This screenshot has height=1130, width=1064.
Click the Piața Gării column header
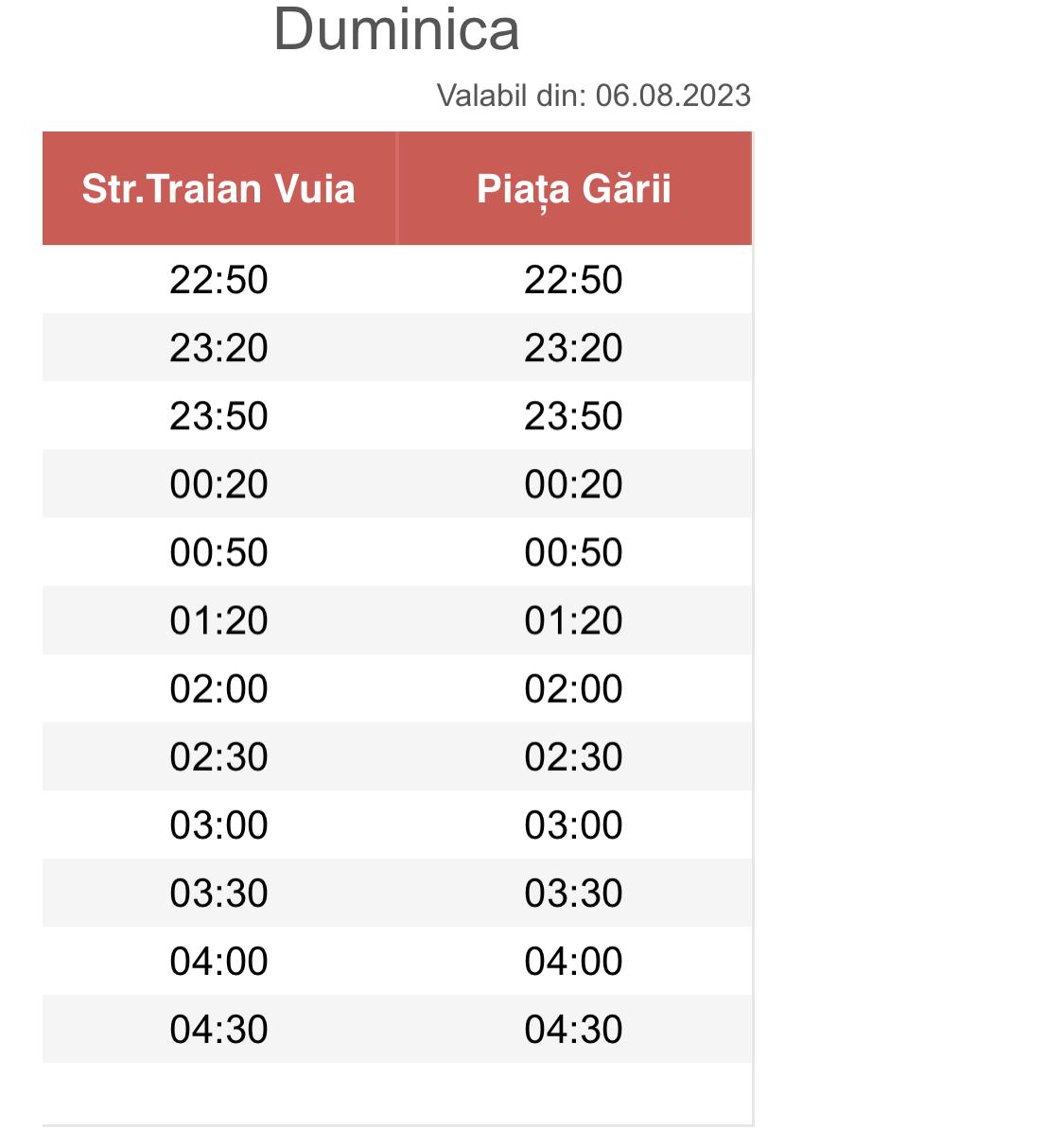[574, 189]
